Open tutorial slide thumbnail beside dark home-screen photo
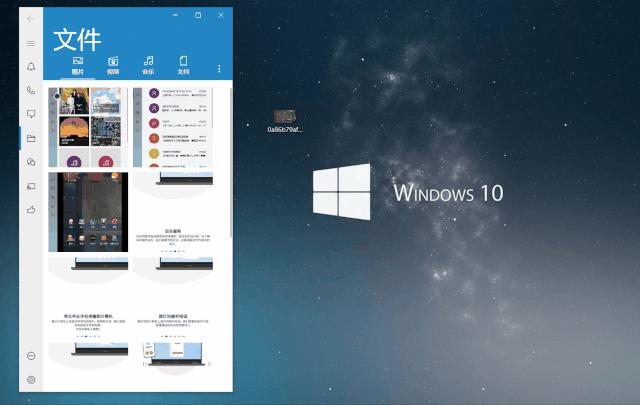This screenshot has height=405, width=640. (173, 212)
